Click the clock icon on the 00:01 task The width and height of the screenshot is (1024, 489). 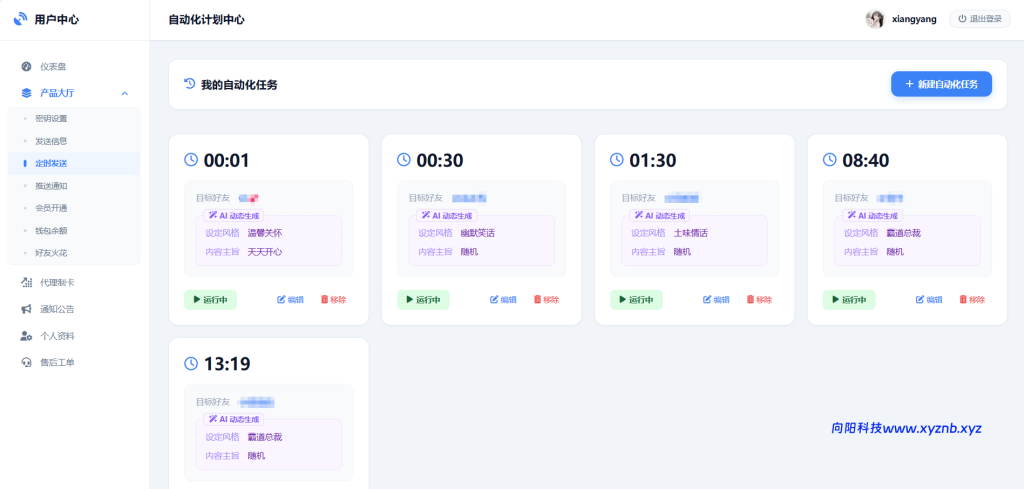tap(191, 160)
